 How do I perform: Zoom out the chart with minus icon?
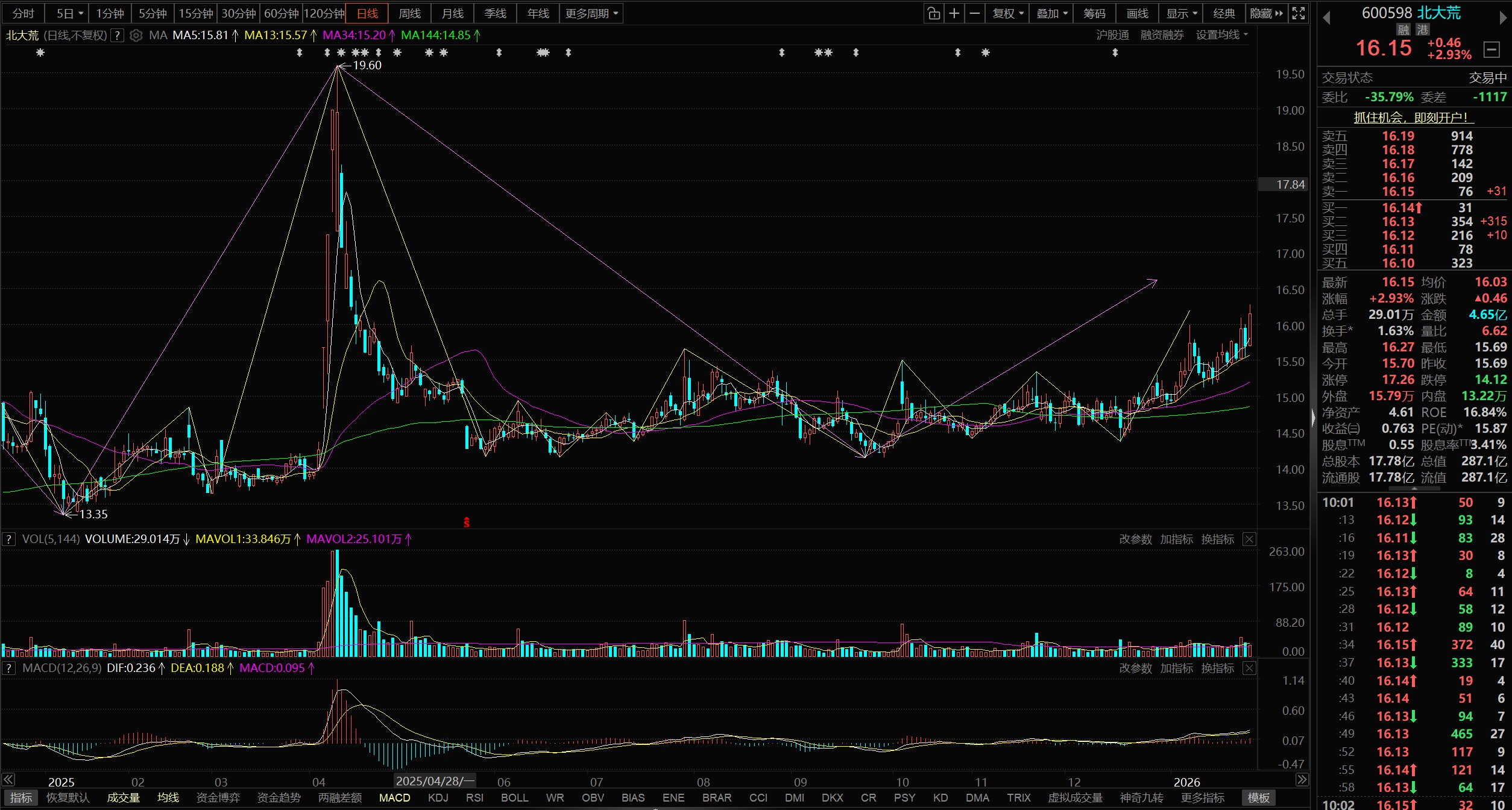974,13
